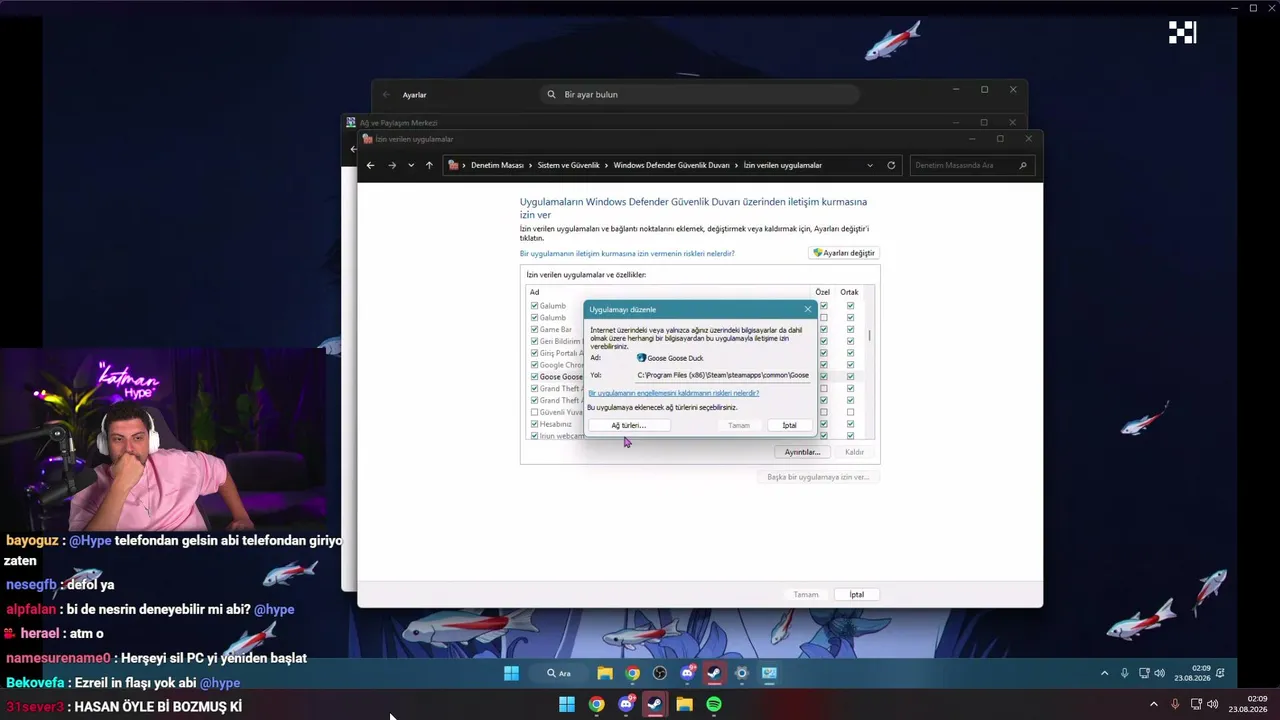The width and height of the screenshot is (1280, 720).
Task: Open File Explorer on the bottom-most taskbar
Action: click(684, 704)
